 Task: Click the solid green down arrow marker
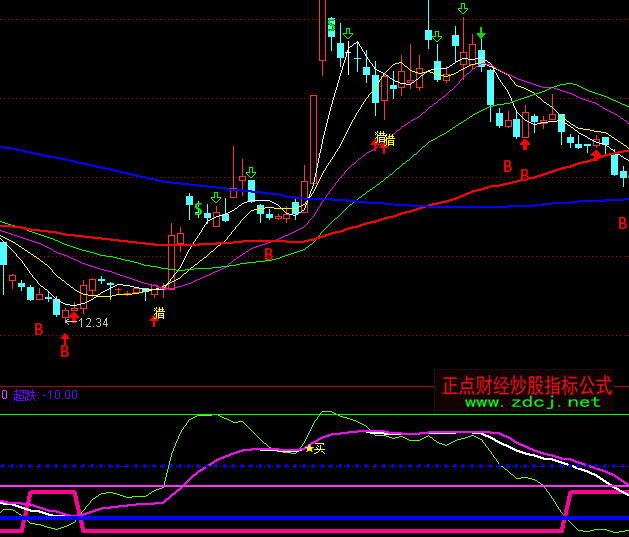481,34
